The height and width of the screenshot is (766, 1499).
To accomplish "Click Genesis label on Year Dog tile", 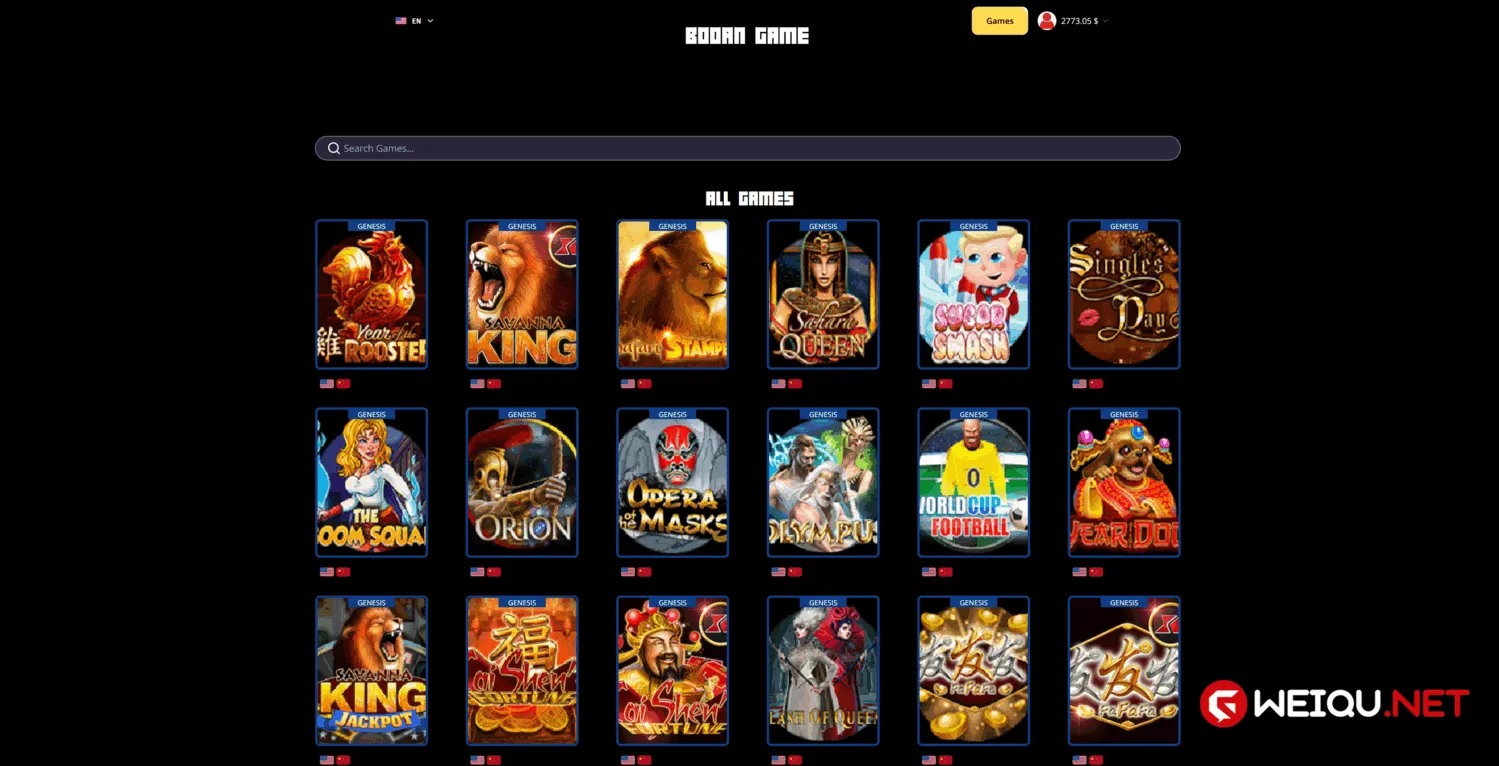I will 1124,414.
